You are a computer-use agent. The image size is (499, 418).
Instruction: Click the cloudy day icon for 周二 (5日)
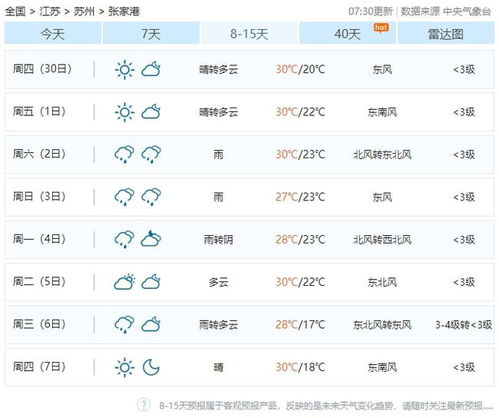coord(125,282)
